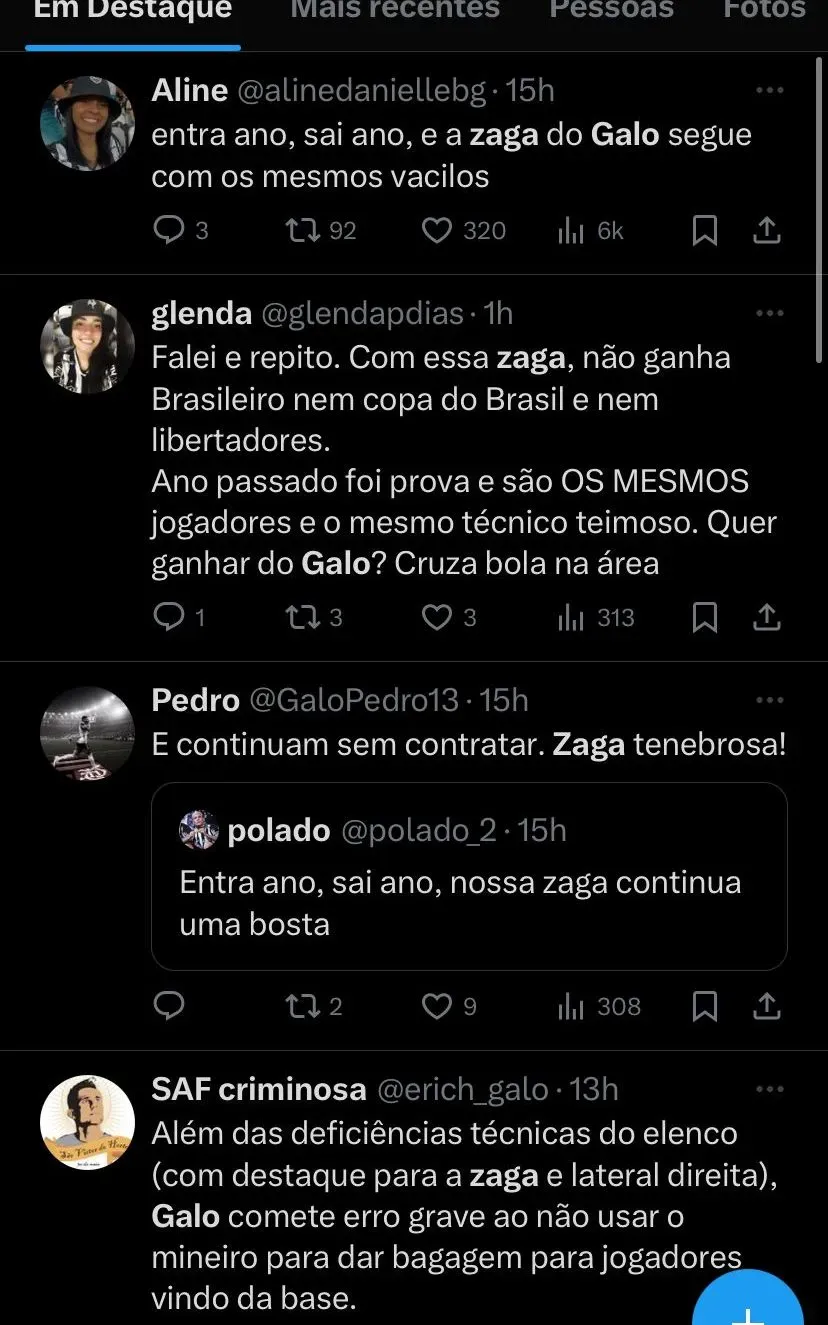View analytics on Pedro's tweet (308)
Image resolution: width=828 pixels, height=1325 pixels.
pos(570,1006)
